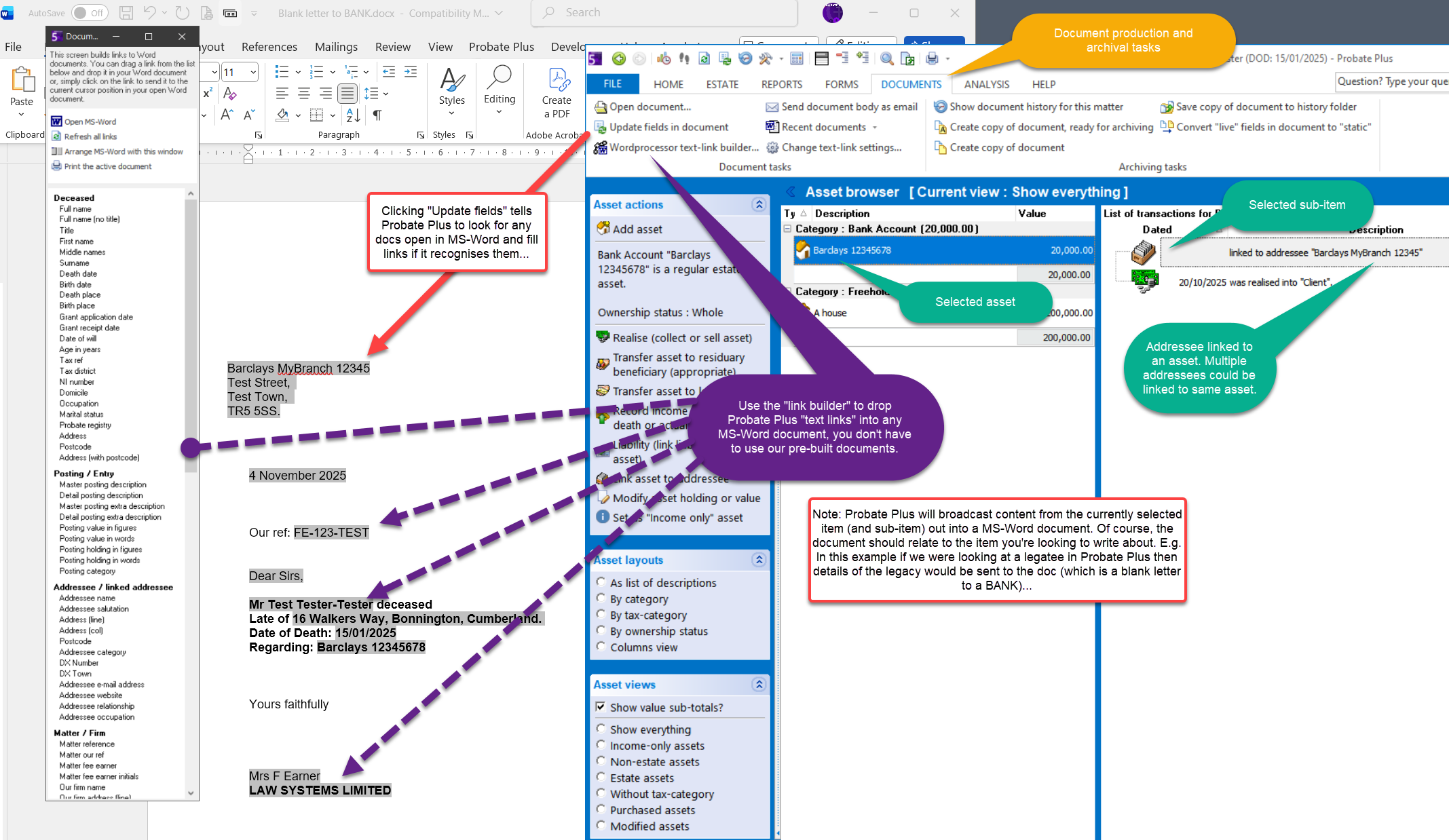Click the shading color swatch in Paragraph group

point(282,115)
